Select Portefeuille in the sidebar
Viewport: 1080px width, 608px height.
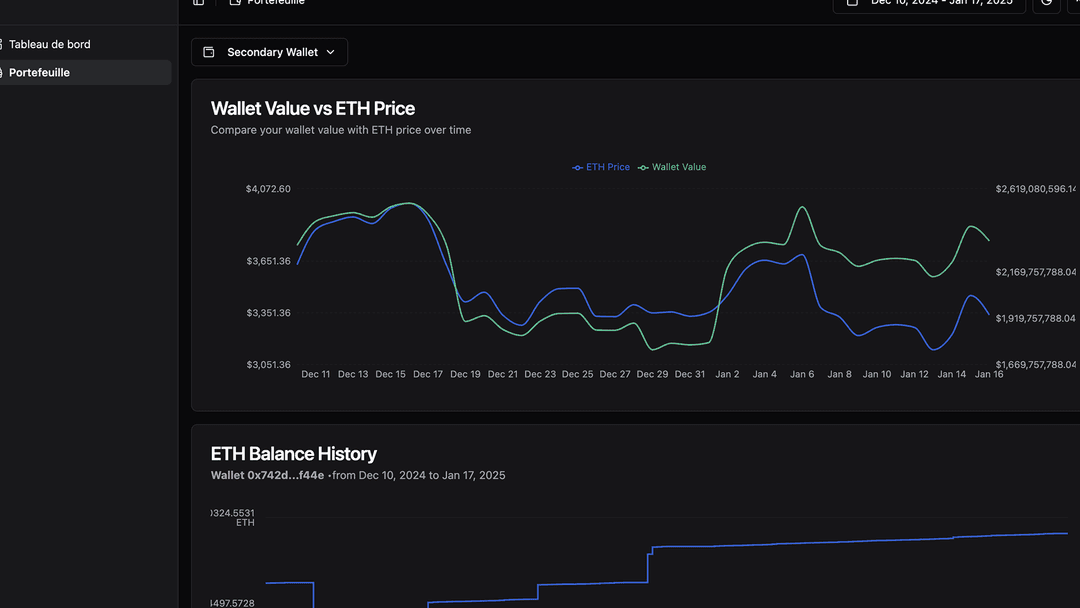40,73
